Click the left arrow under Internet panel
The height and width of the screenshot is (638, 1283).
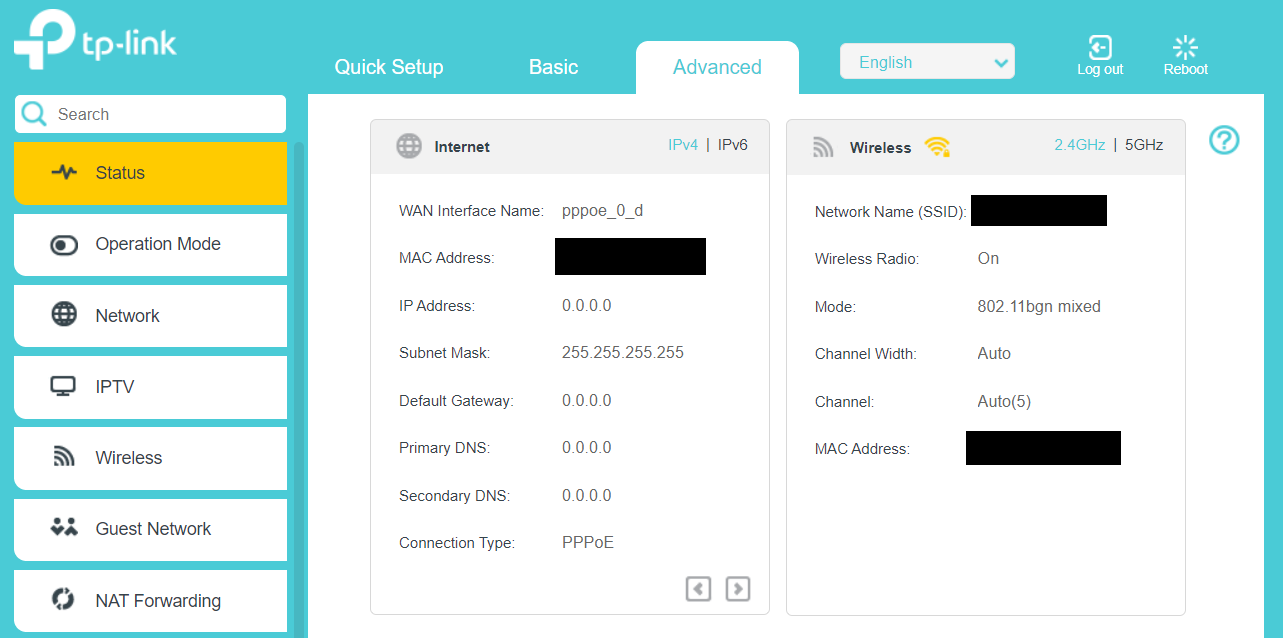point(698,589)
